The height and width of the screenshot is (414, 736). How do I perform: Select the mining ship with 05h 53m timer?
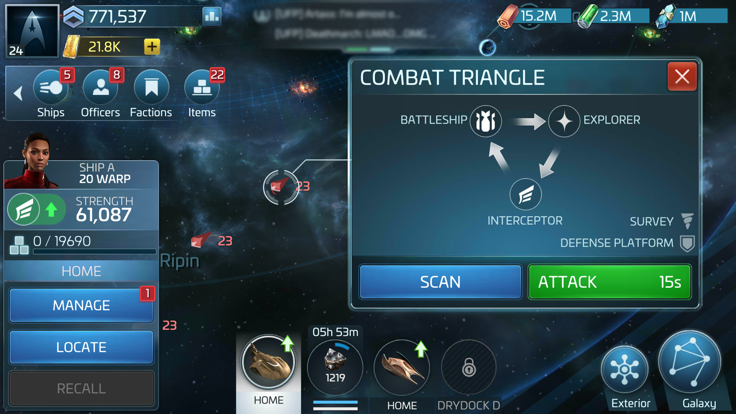click(x=335, y=367)
